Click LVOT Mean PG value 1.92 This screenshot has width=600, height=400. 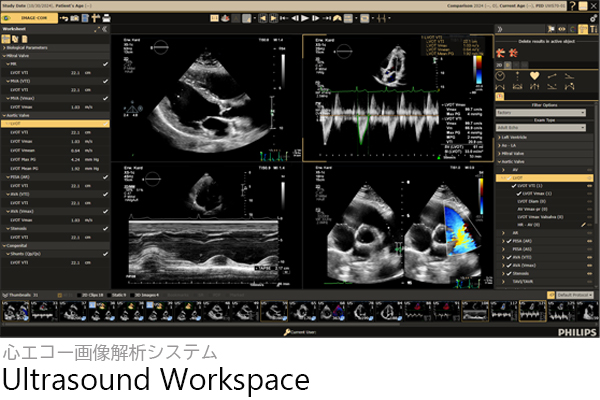75,168
